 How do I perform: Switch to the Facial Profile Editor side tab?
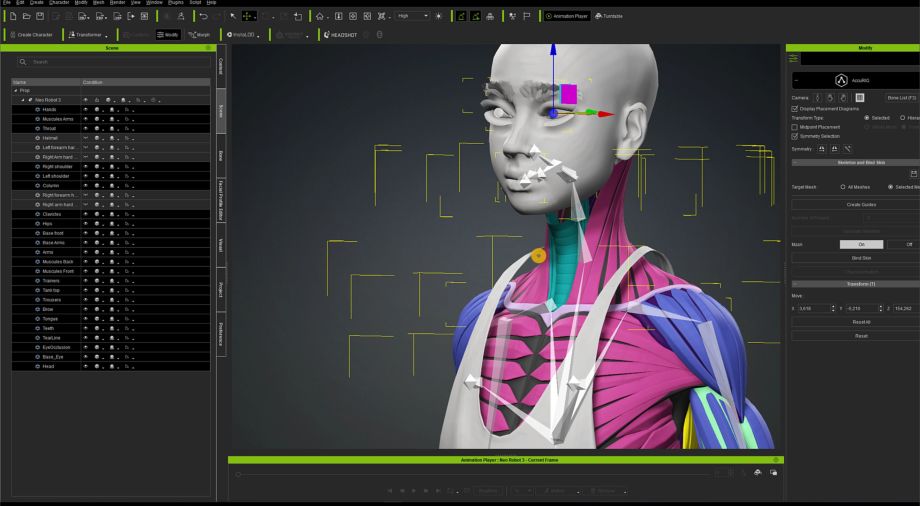click(221, 200)
